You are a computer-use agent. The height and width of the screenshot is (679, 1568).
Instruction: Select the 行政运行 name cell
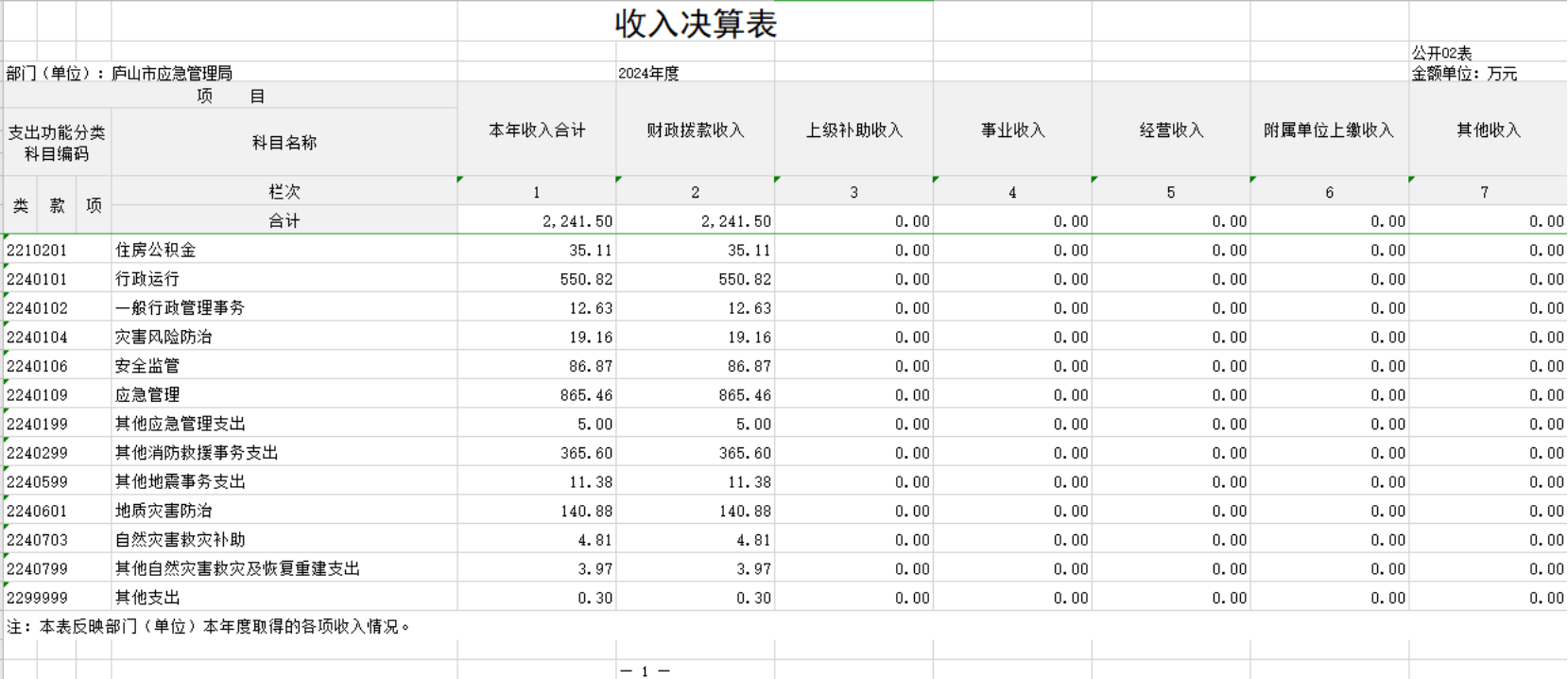tap(147, 279)
